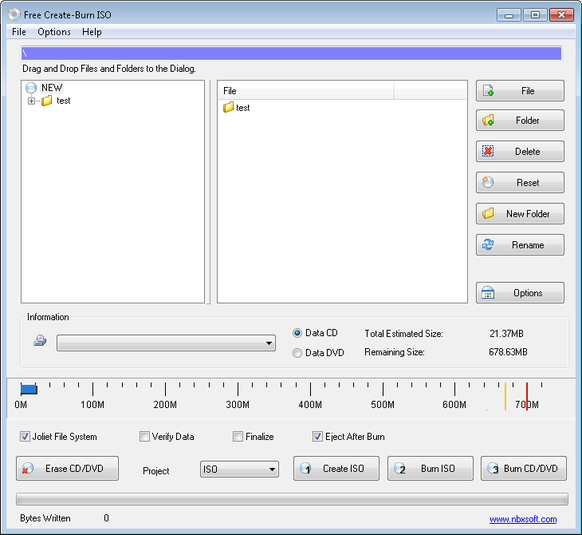Click the blue size indicator on scale
582x535 pixels.
[x=29, y=389]
